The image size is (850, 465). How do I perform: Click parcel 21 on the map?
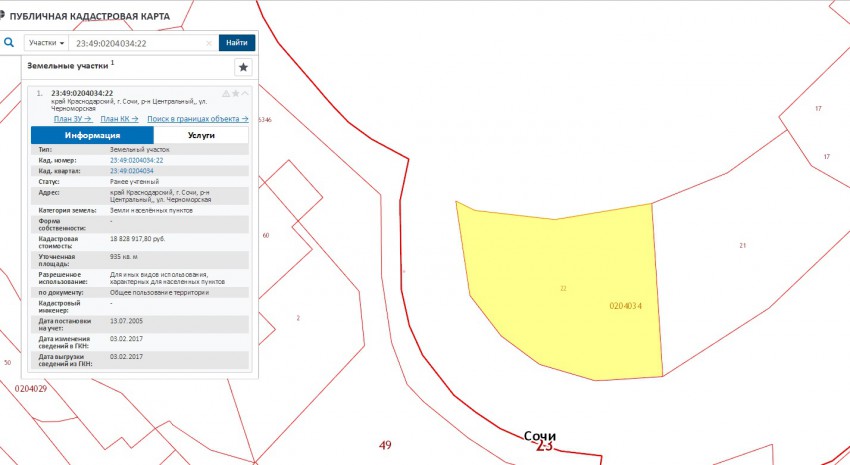[x=742, y=245]
